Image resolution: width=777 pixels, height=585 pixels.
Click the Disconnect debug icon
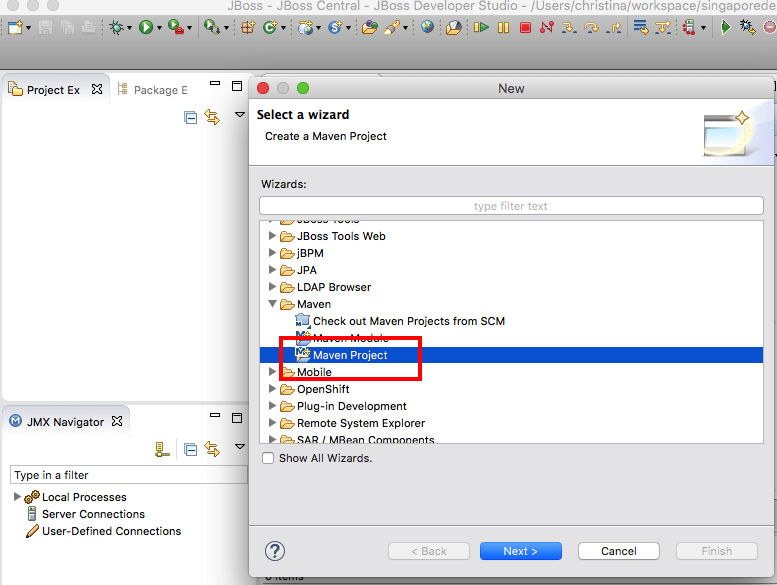tap(547, 27)
